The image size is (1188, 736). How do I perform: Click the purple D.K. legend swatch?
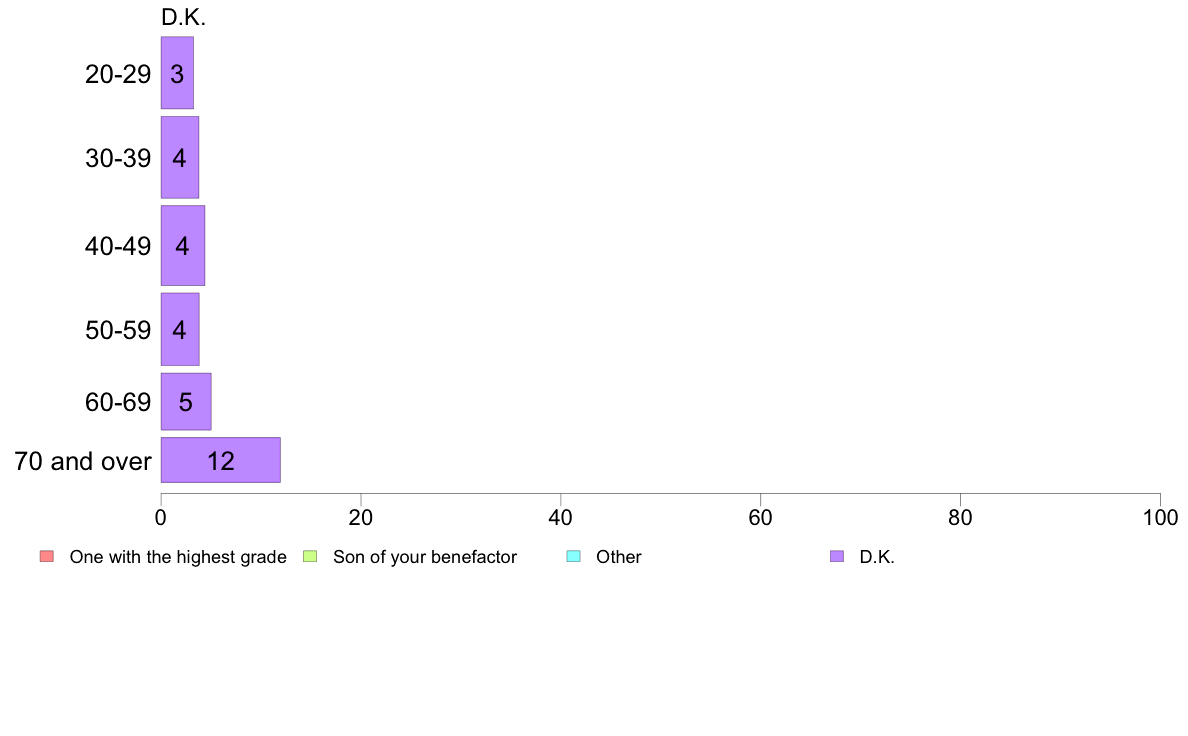(x=837, y=556)
